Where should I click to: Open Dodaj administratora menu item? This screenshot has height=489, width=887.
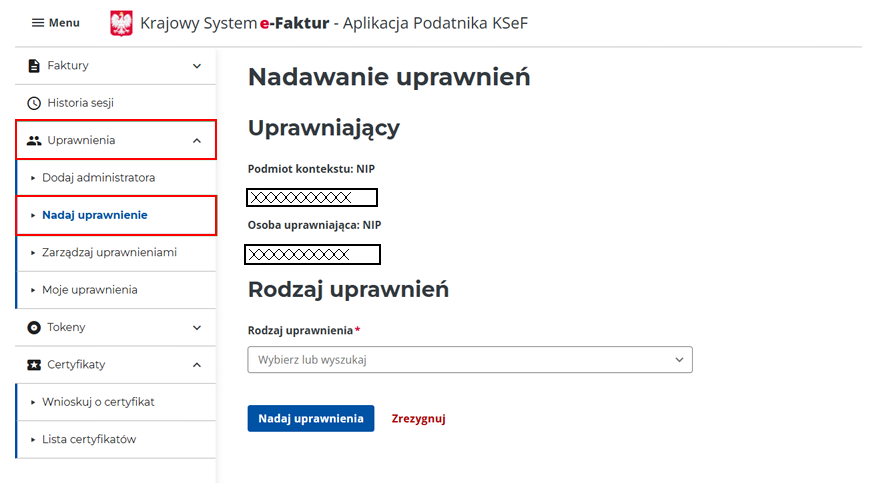click(98, 178)
